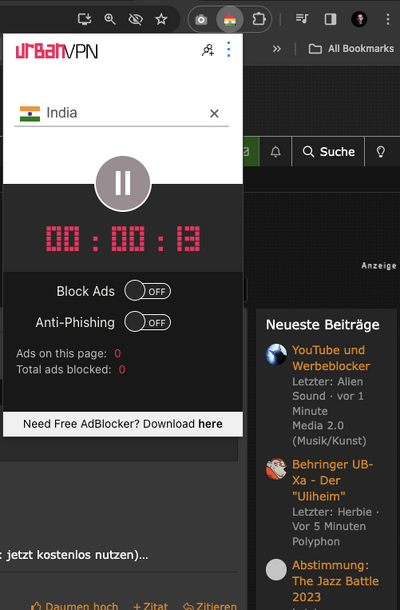Viewport: 400px width, 610px height.
Task: Click the invite friend icon in VPN popup
Action: pos(208,50)
